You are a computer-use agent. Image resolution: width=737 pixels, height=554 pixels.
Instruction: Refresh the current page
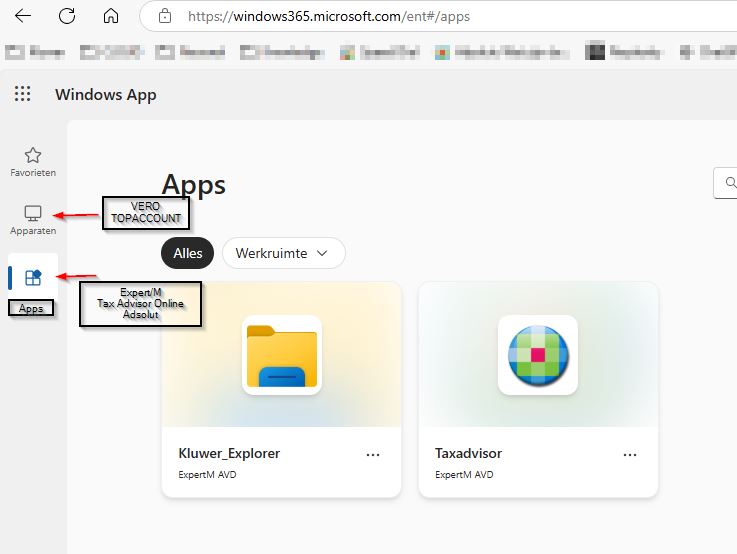[x=67, y=16]
